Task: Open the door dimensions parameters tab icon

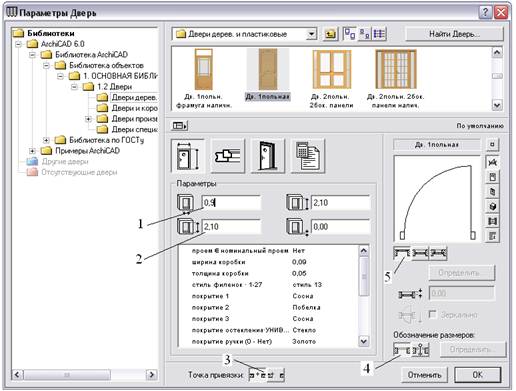Action: pyautogui.click(x=188, y=156)
